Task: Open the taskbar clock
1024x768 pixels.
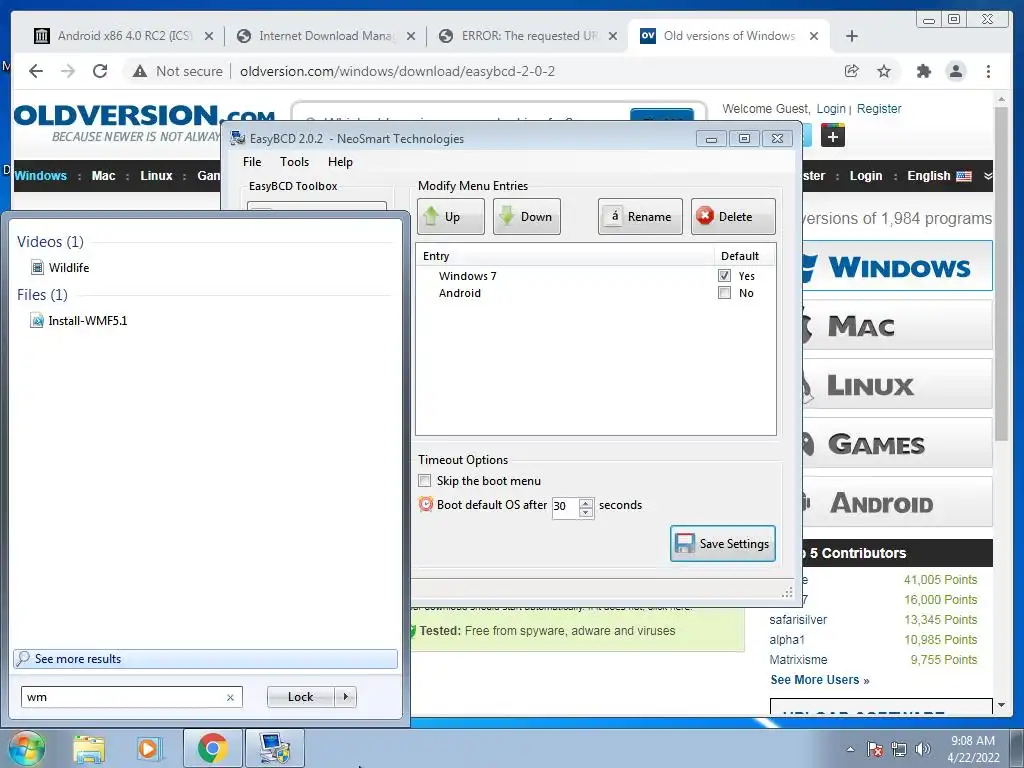Action: point(973,749)
